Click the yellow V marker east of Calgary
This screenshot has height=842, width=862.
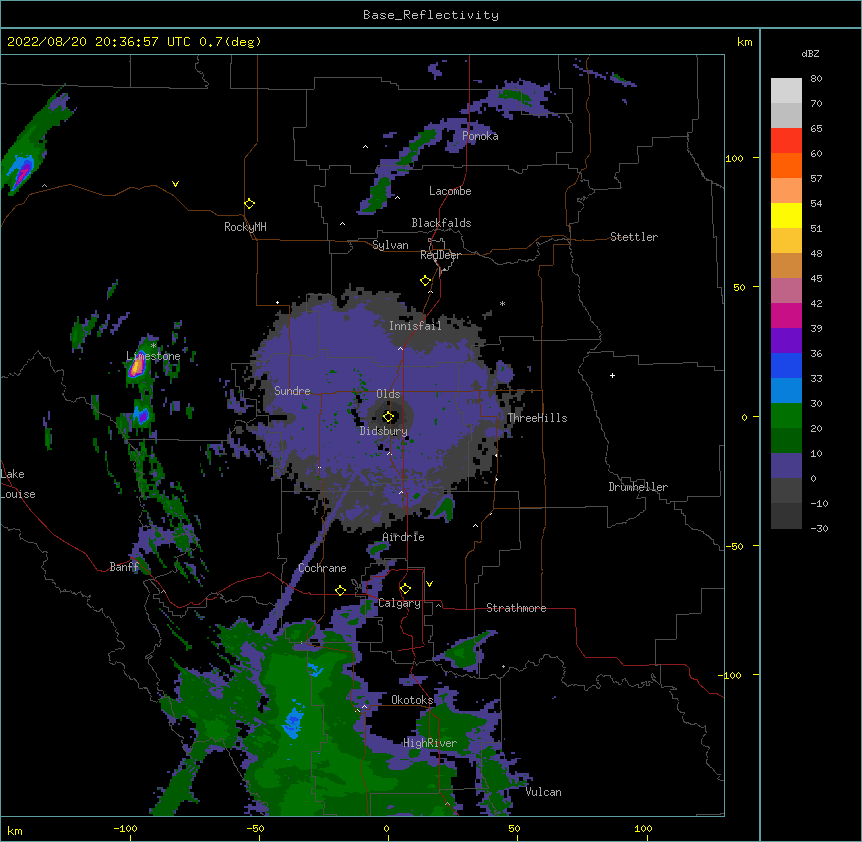[429, 584]
